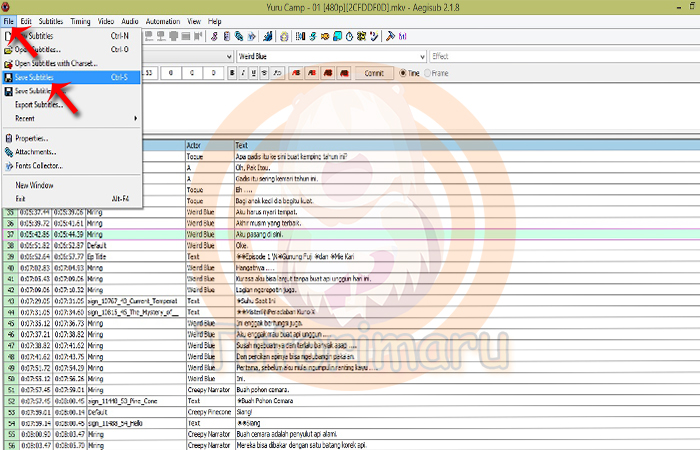Expand the Recent submenu in File menu

click(x=71, y=118)
